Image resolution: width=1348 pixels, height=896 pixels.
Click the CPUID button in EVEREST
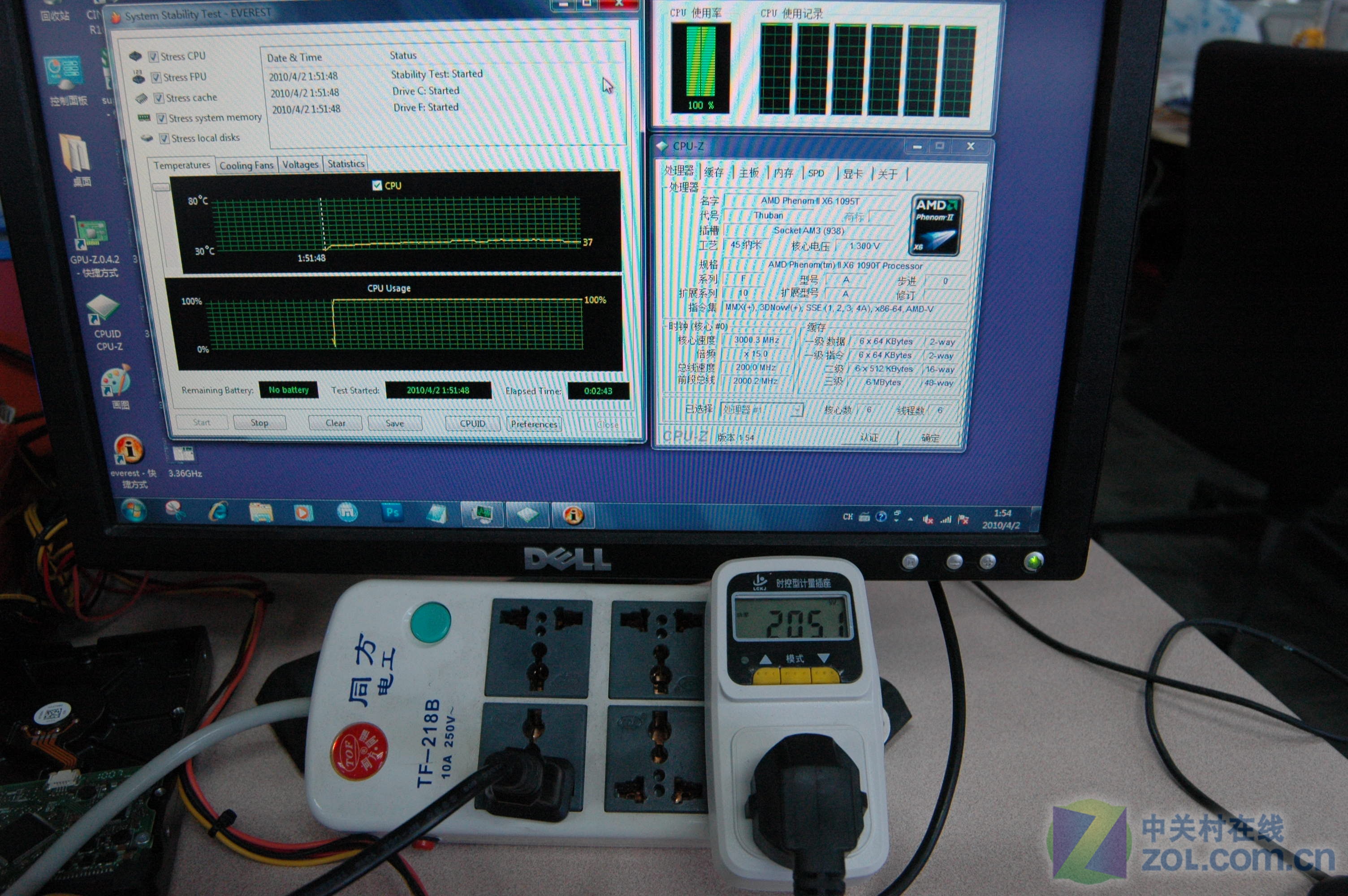coord(473,424)
